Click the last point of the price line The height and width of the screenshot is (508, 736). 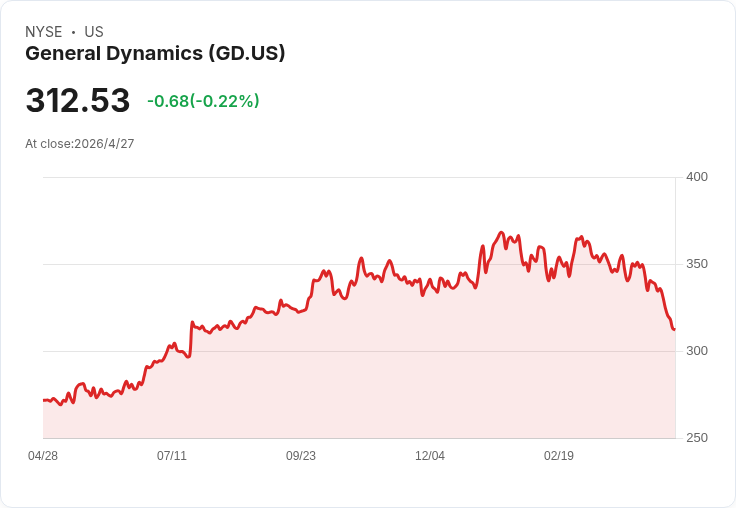674,329
